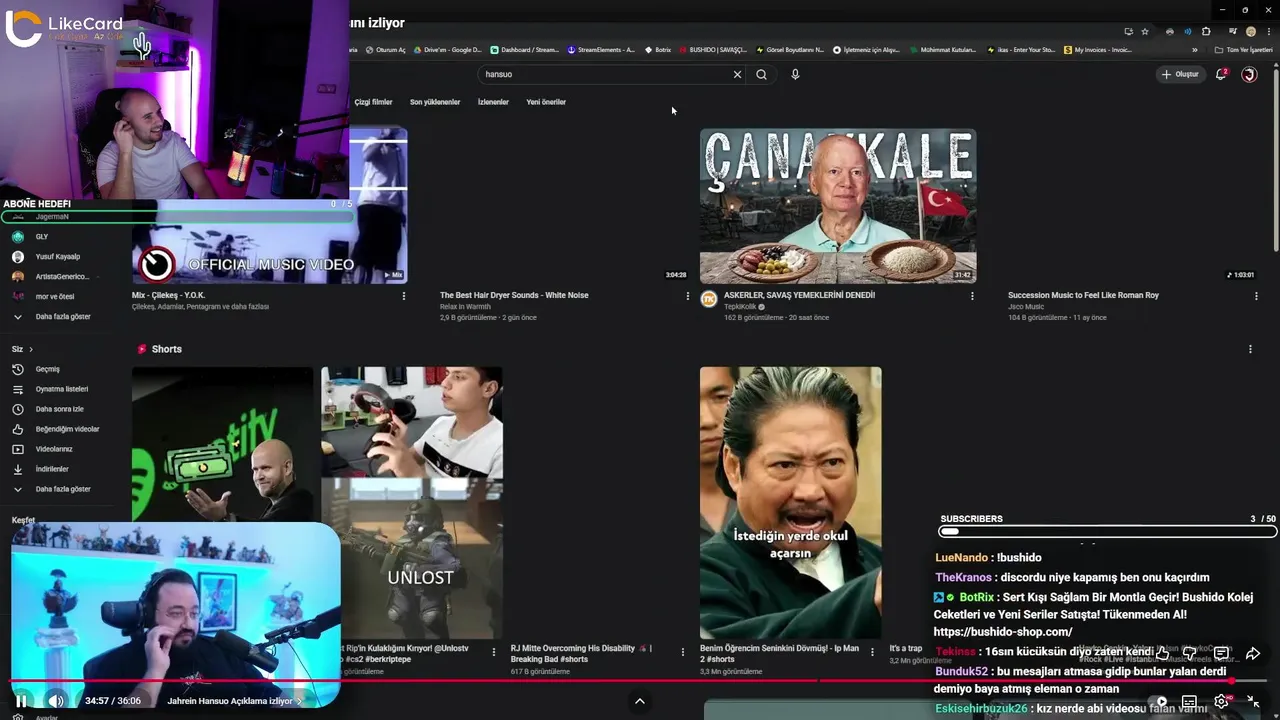Mute the video with volume icon

coord(56,701)
